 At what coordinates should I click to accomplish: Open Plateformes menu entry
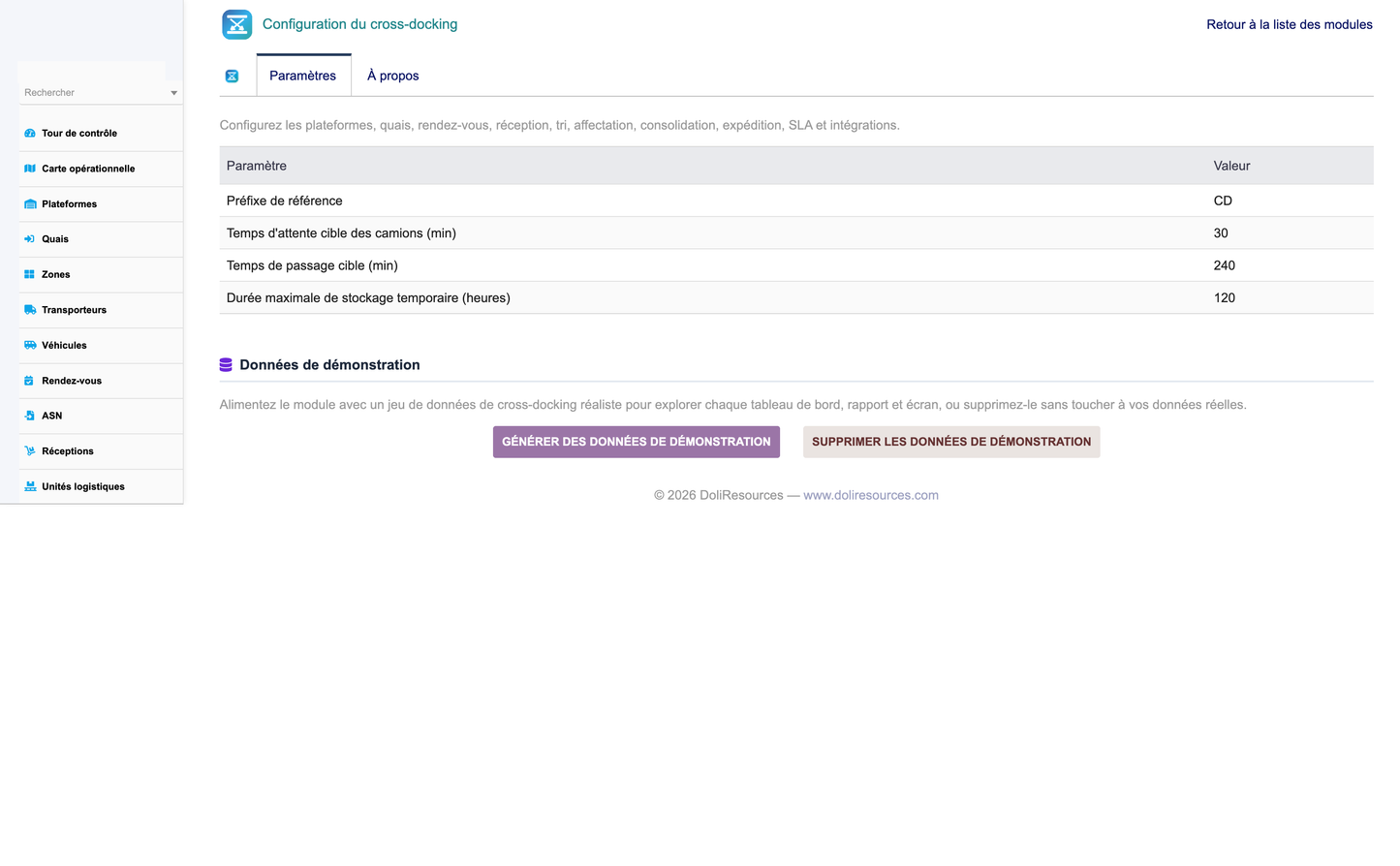coord(69,204)
